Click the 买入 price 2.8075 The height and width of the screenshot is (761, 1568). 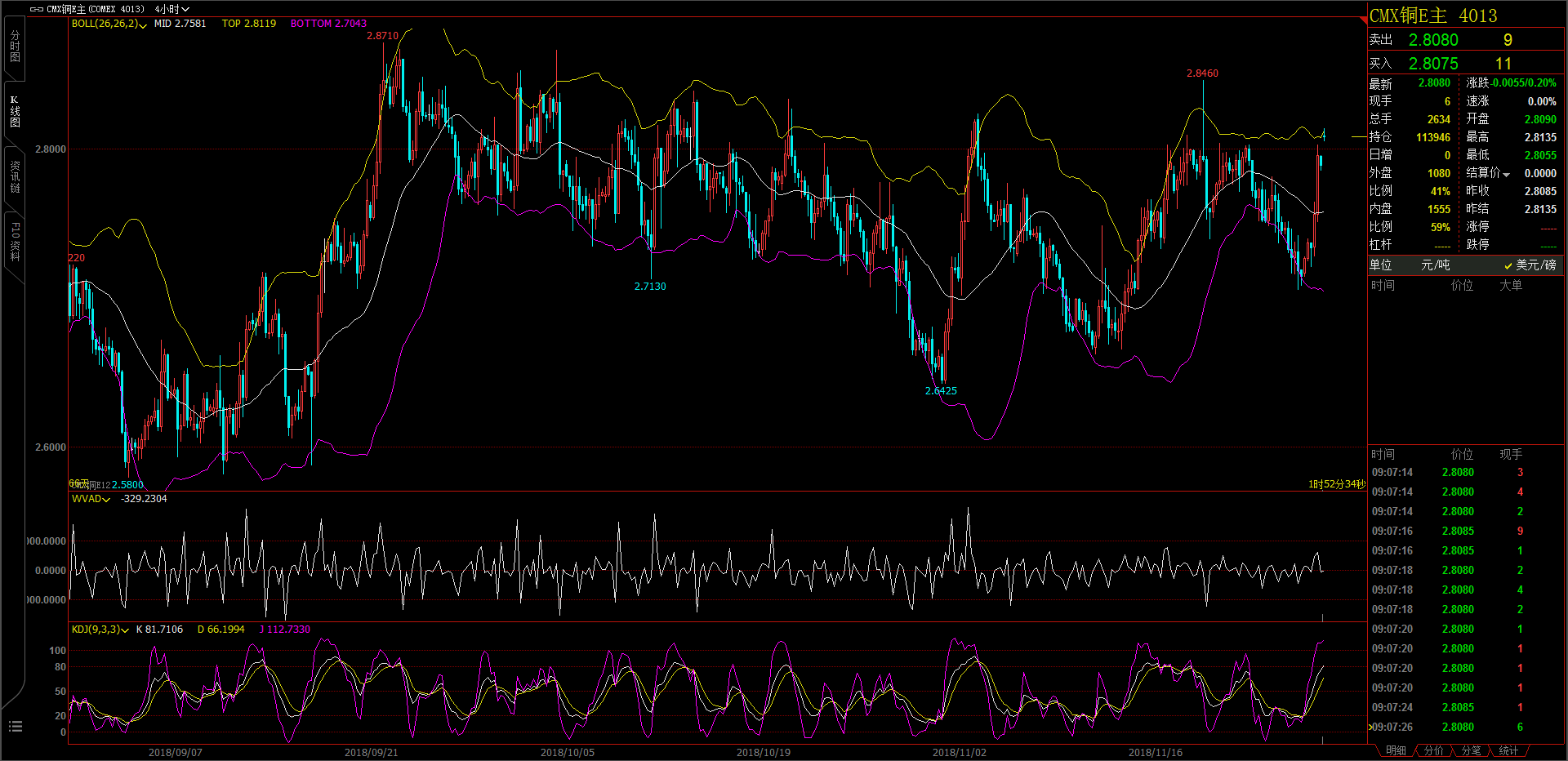point(1433,64)
